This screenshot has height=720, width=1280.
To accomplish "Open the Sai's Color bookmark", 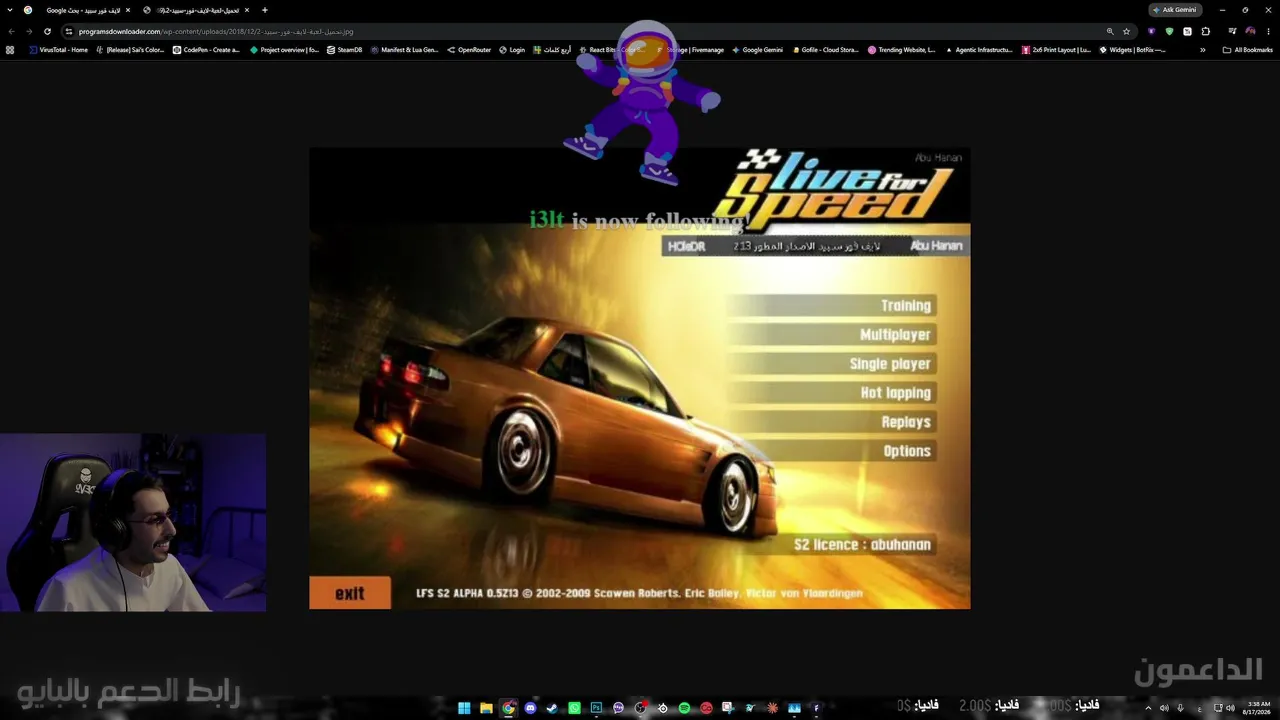I will 130,49.
